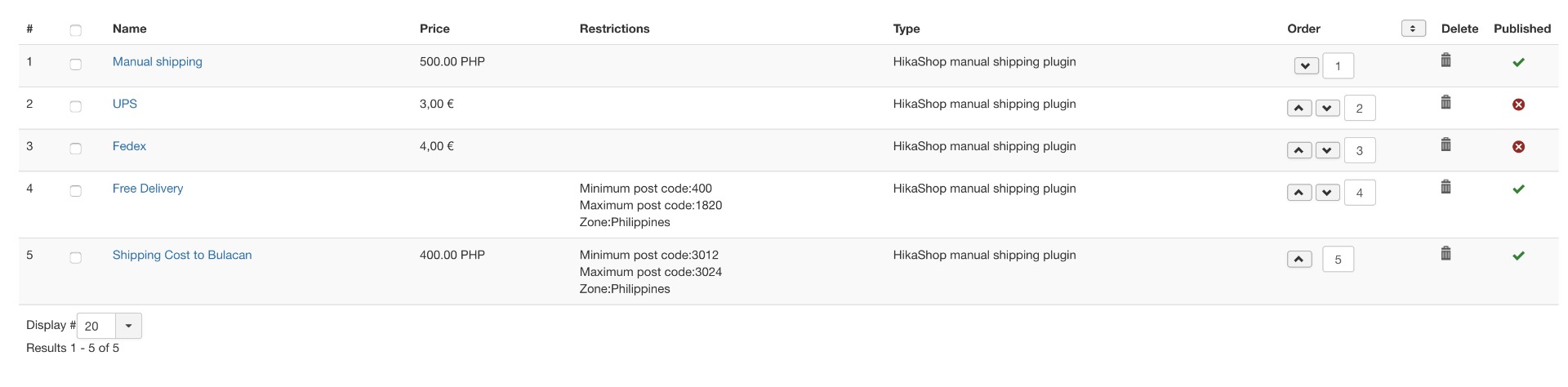Publish the UPS shipping method
Image resolution: width=1568 pixels, height=387 pixels.
click(x=1518, y=105)
